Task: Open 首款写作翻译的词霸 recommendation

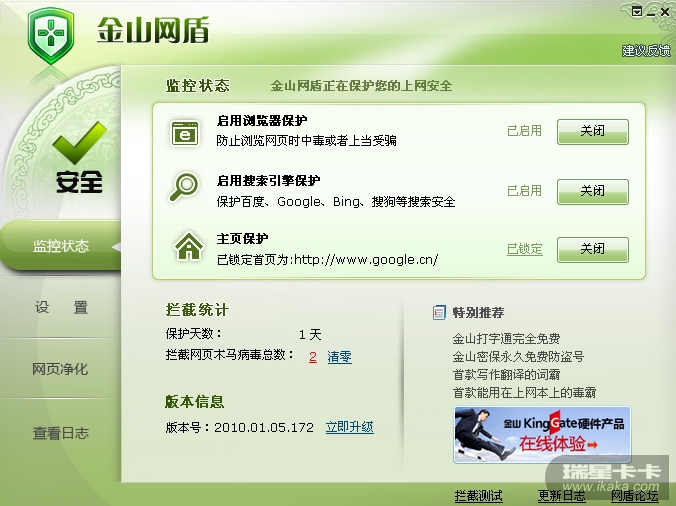Action: tap(506, 375)
